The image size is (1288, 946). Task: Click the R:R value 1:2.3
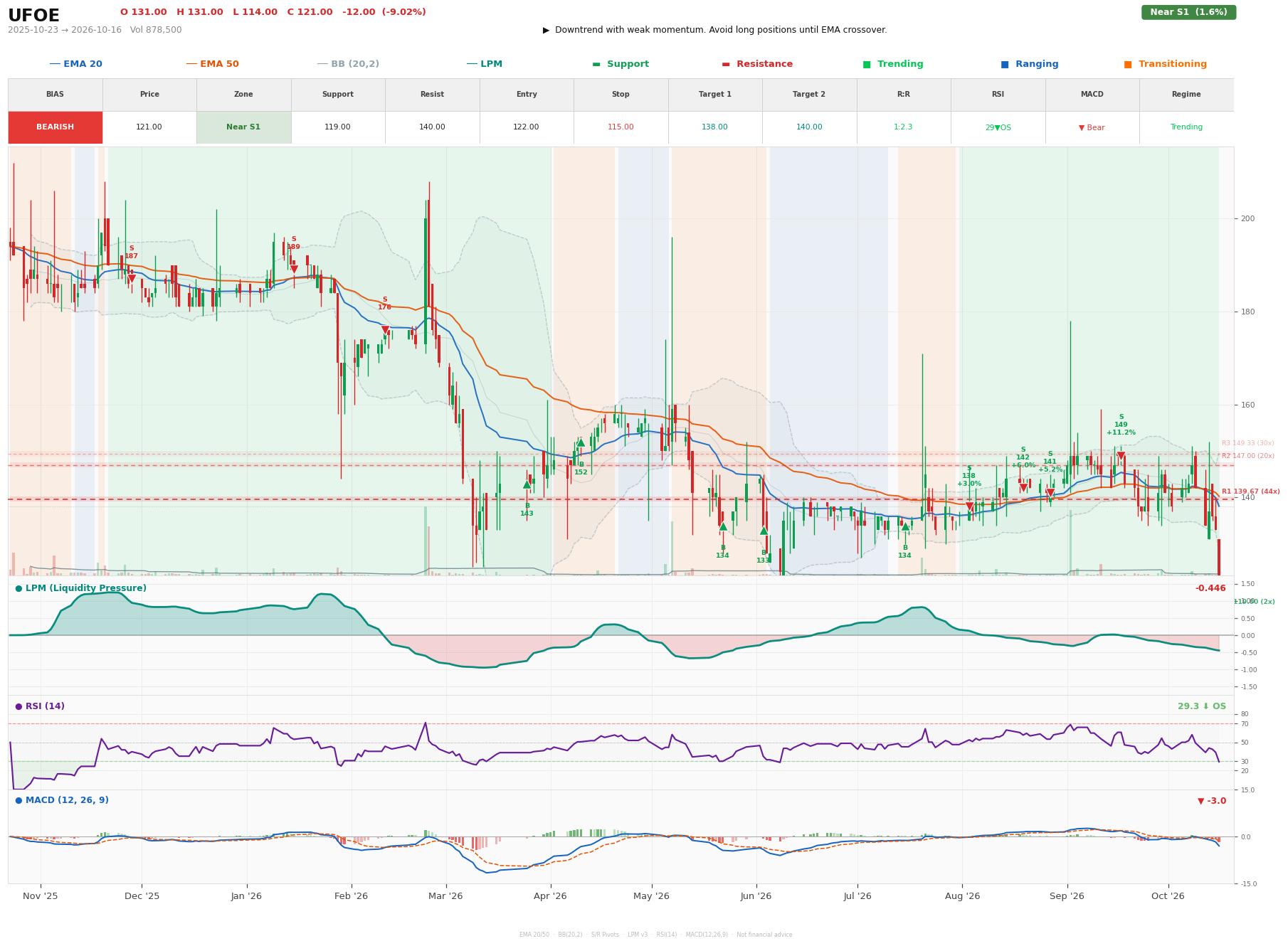[903, 127]
